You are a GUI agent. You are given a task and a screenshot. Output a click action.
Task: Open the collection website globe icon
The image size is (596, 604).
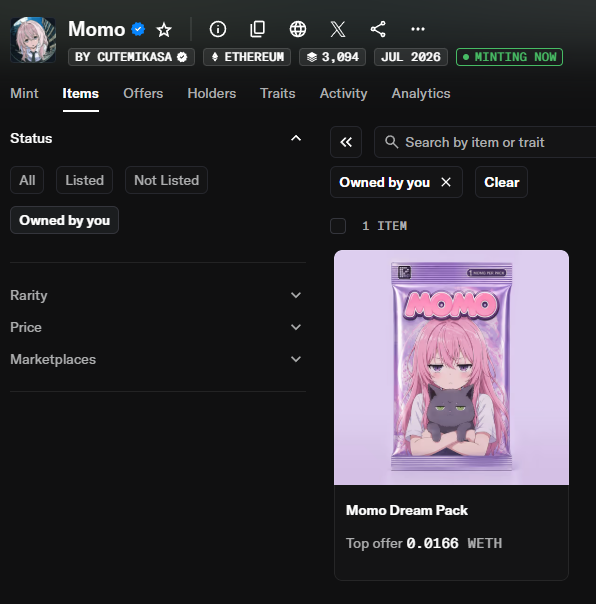(298, 29)
